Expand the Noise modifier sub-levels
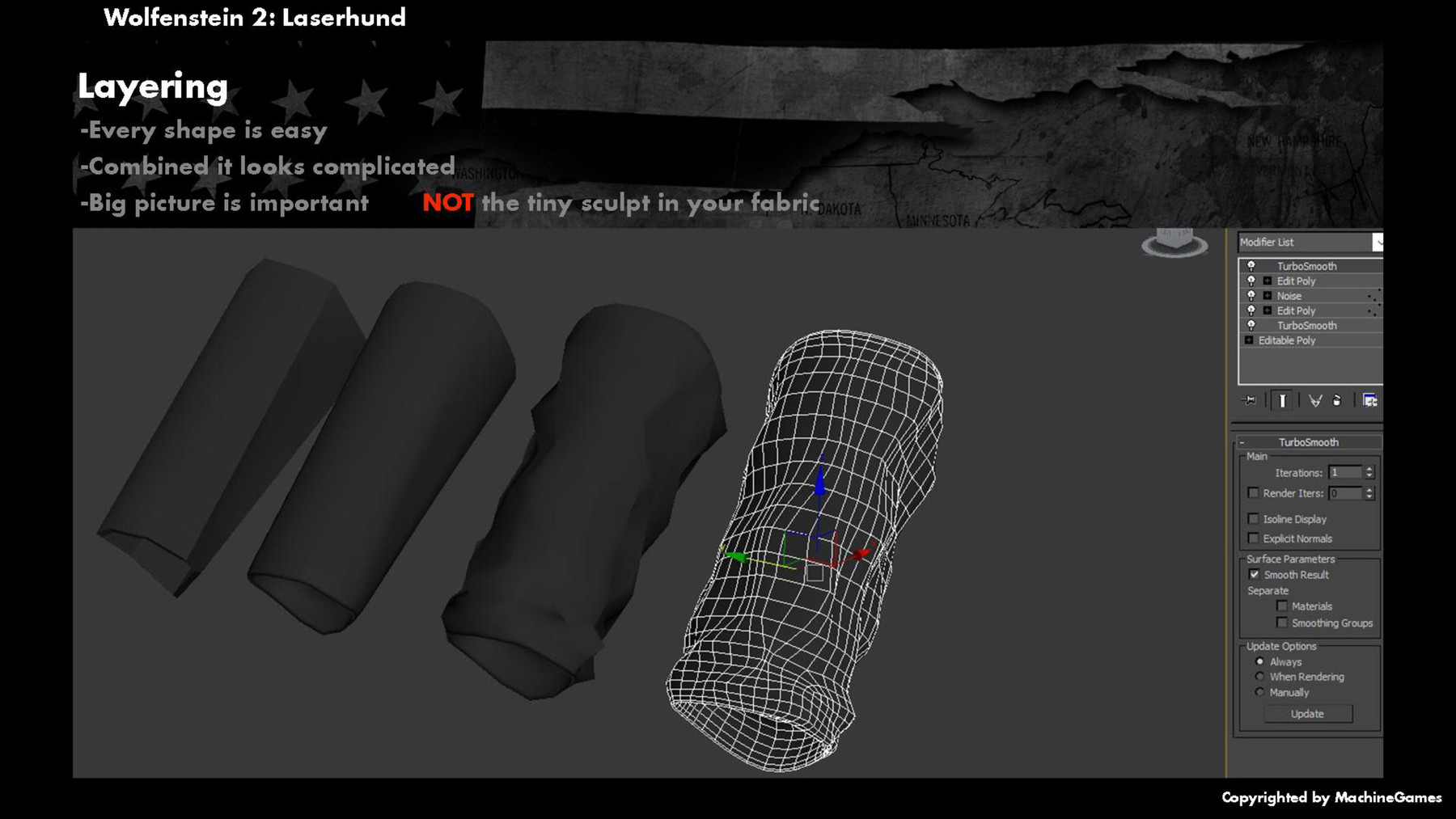 click(1268, 296)
